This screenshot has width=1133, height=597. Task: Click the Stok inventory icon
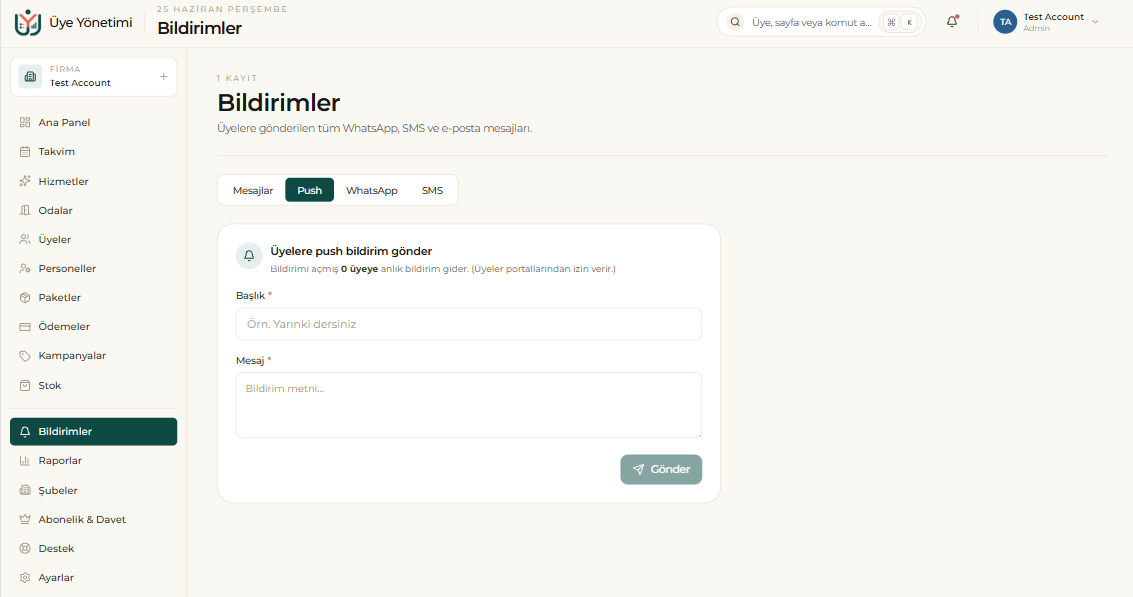pos(25,385)
